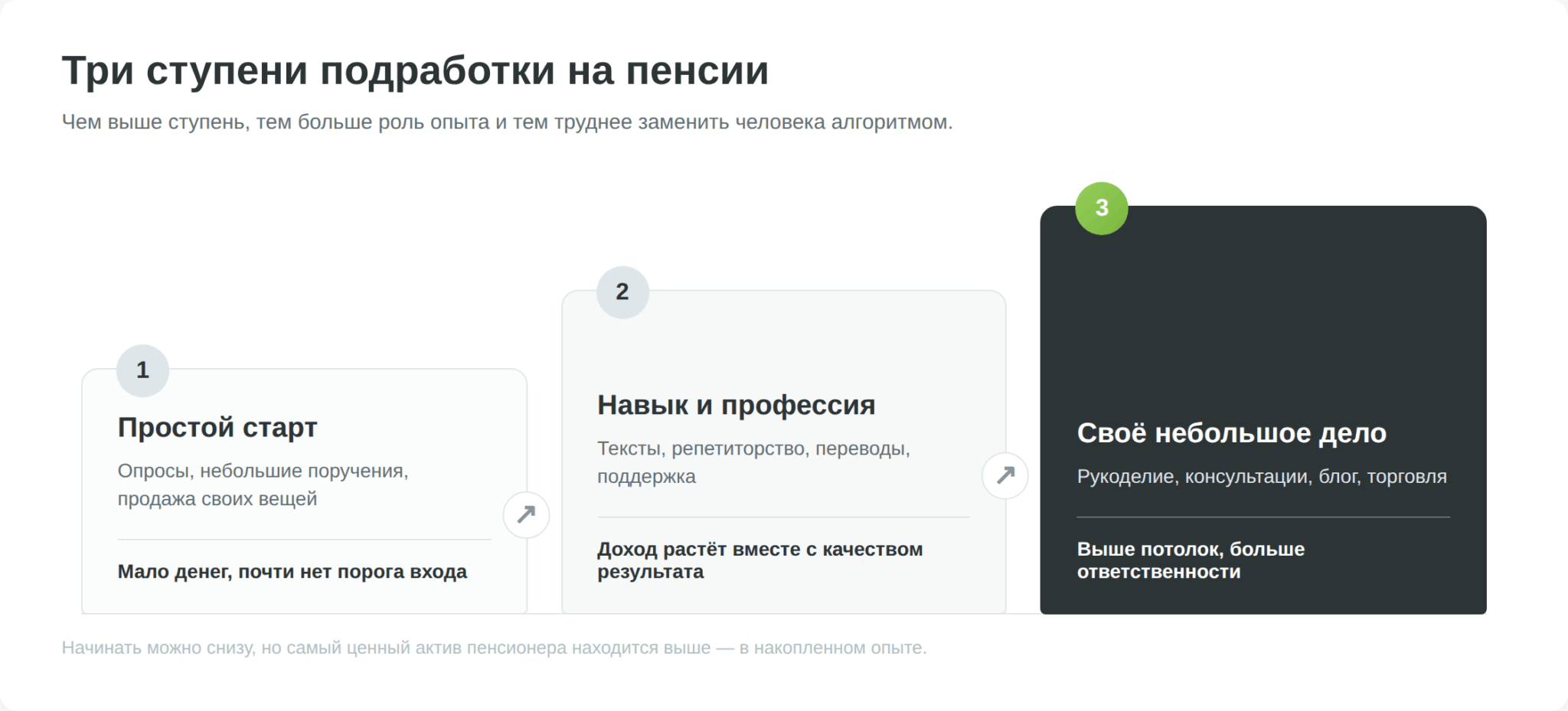Click the heading "Три ступени подработки на пенсии"
1568x711 pixels.
click(415, 71)
